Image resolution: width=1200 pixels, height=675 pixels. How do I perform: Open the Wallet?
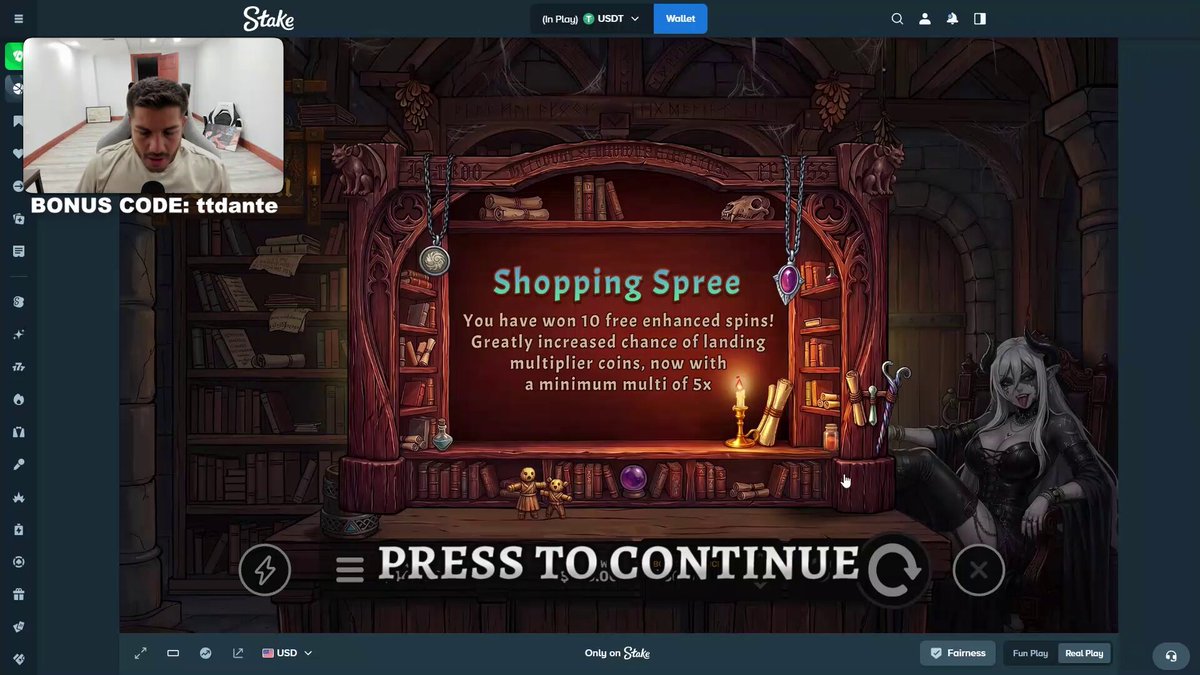pos(680,19)
